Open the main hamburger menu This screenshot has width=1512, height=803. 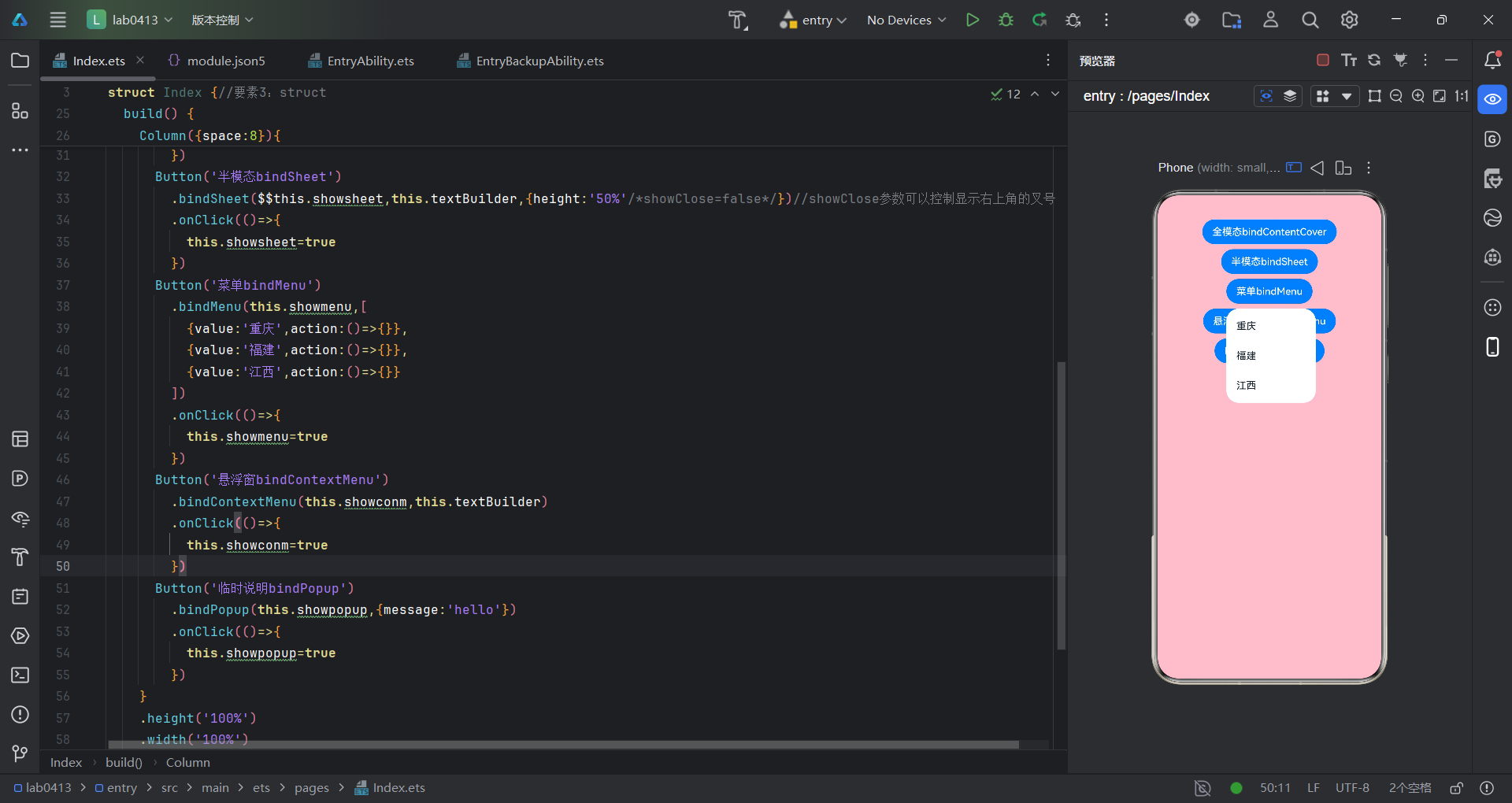coord(57,20)
